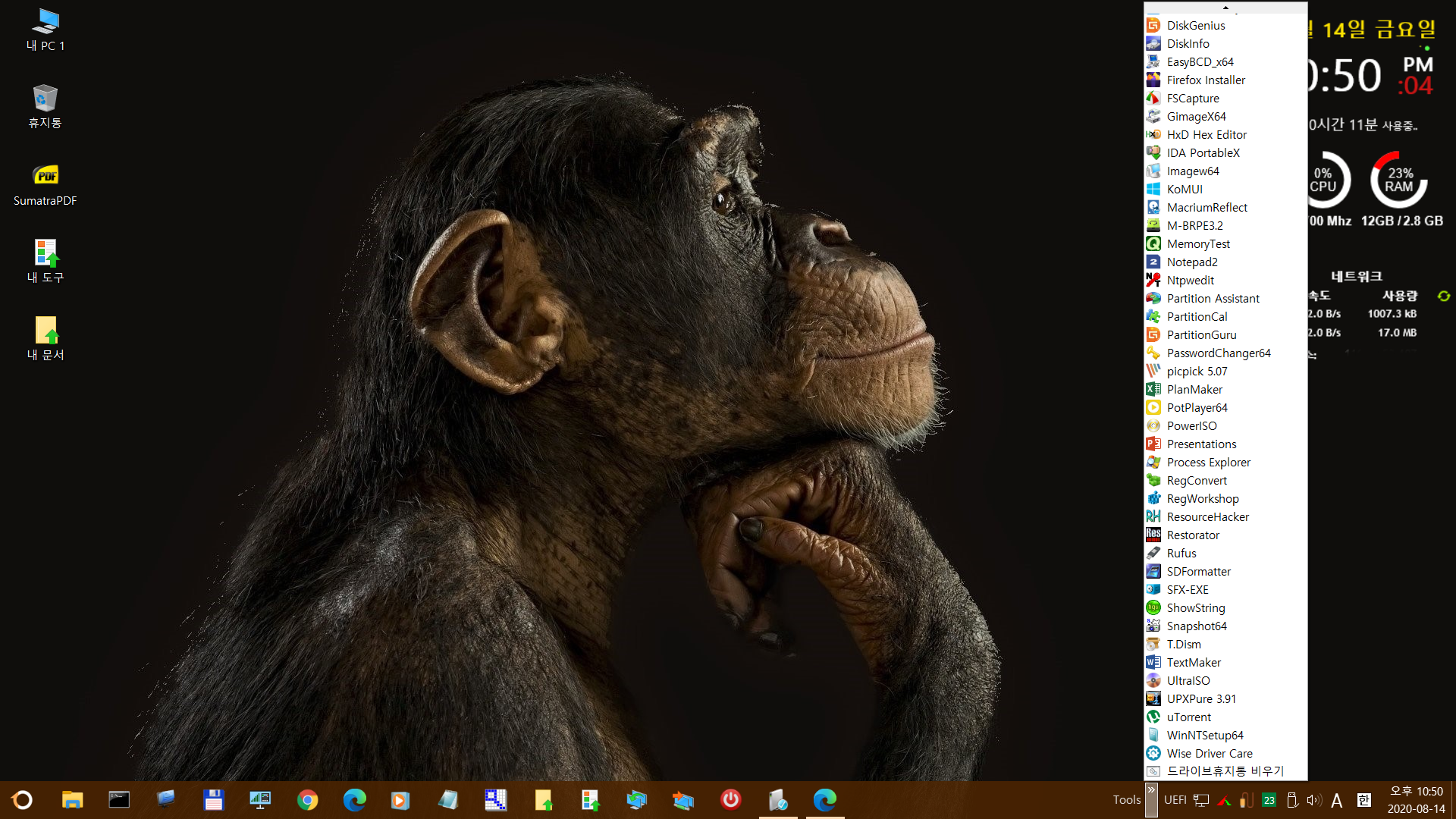This screenshot has width=1456, height=819.
Task: Open SumatraPDF desktop shortcut
Action: point(45,184)
